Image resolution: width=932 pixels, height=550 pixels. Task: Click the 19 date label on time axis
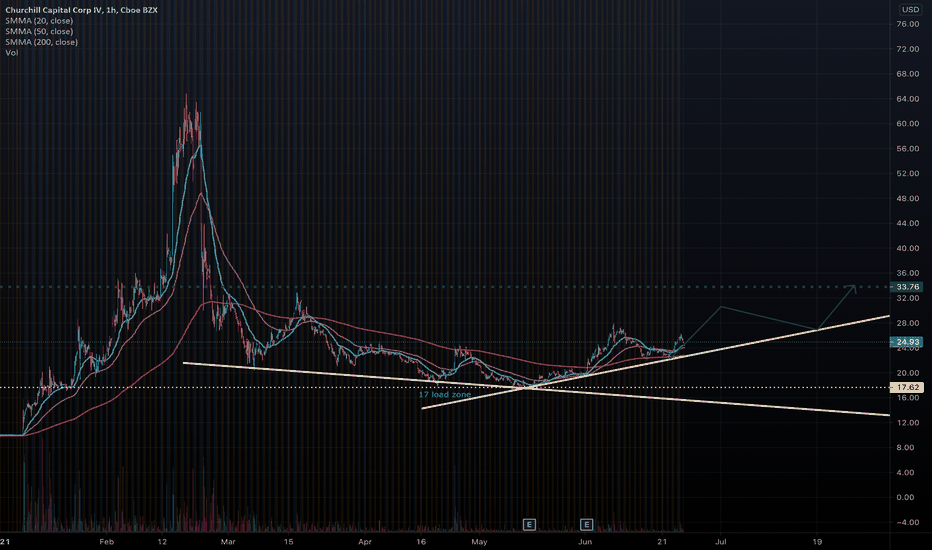point(817,542)
